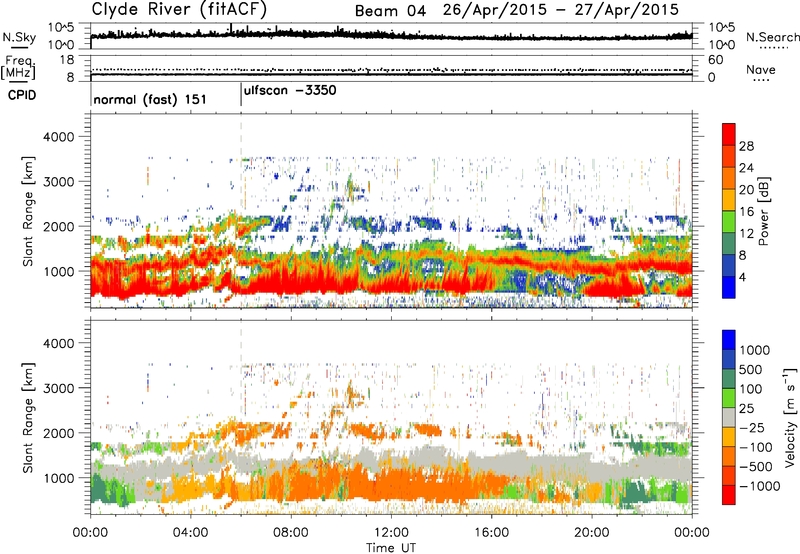Image resolution: width=800 pixels, height=554 pixels.
Task: Click the '28' tick on power color bar
Action: point(746,146)
